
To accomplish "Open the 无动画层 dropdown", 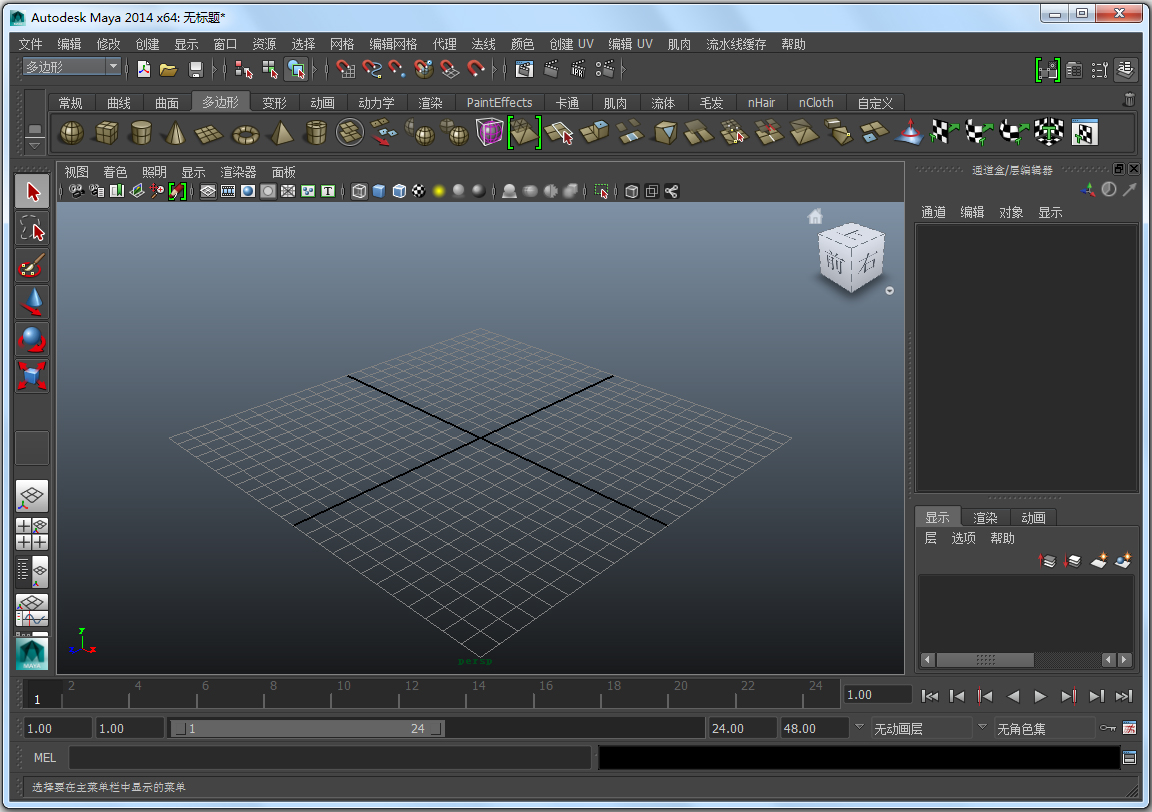I will 920,728.
